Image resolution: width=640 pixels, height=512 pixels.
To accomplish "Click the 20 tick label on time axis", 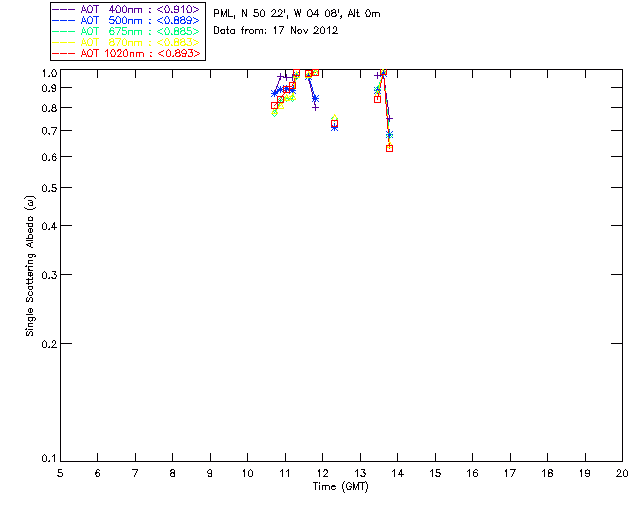I will (622, 473).
